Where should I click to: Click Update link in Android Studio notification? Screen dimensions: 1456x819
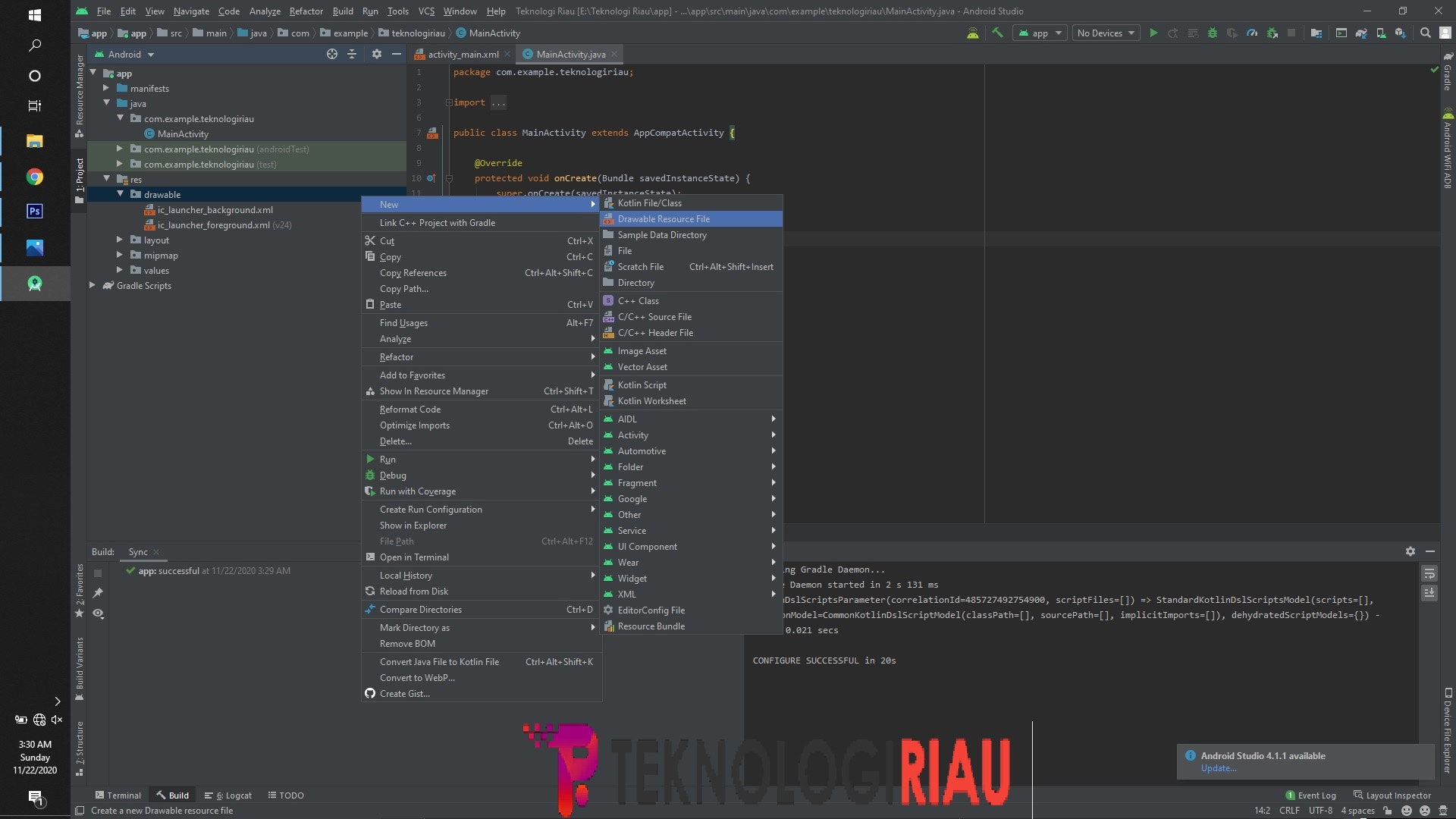click(1219, 768)
